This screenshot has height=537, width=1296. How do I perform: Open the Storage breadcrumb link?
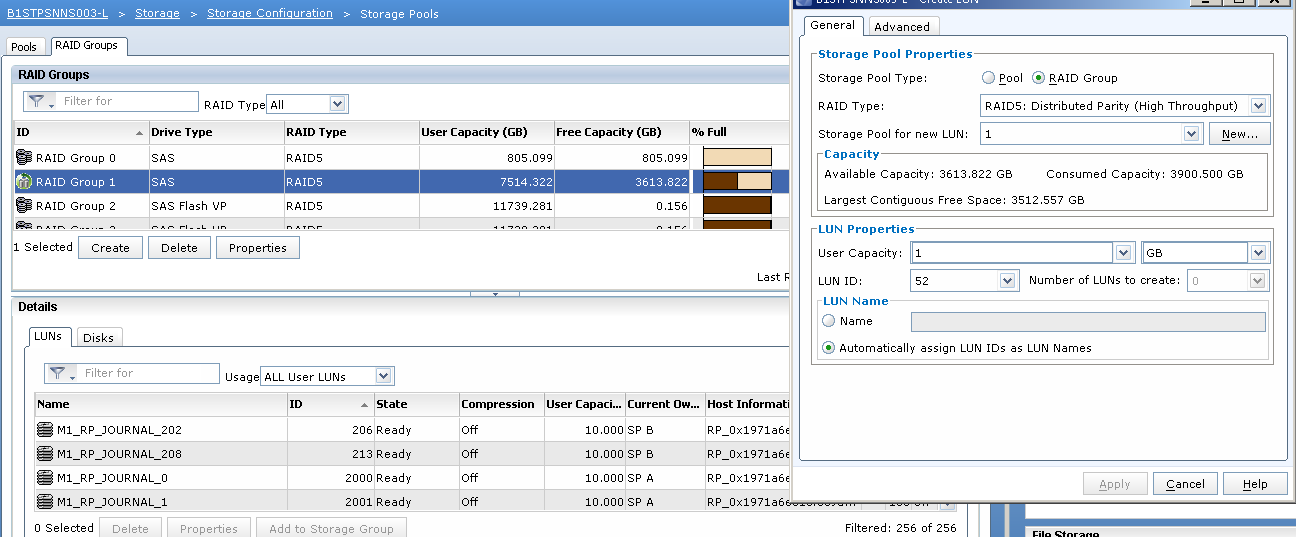pyautogui.click(x=158, y=14)
